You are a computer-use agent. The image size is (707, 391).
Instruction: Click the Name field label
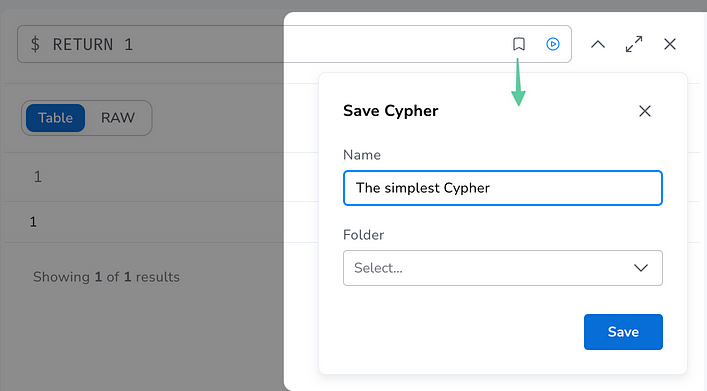pos(362,155)
